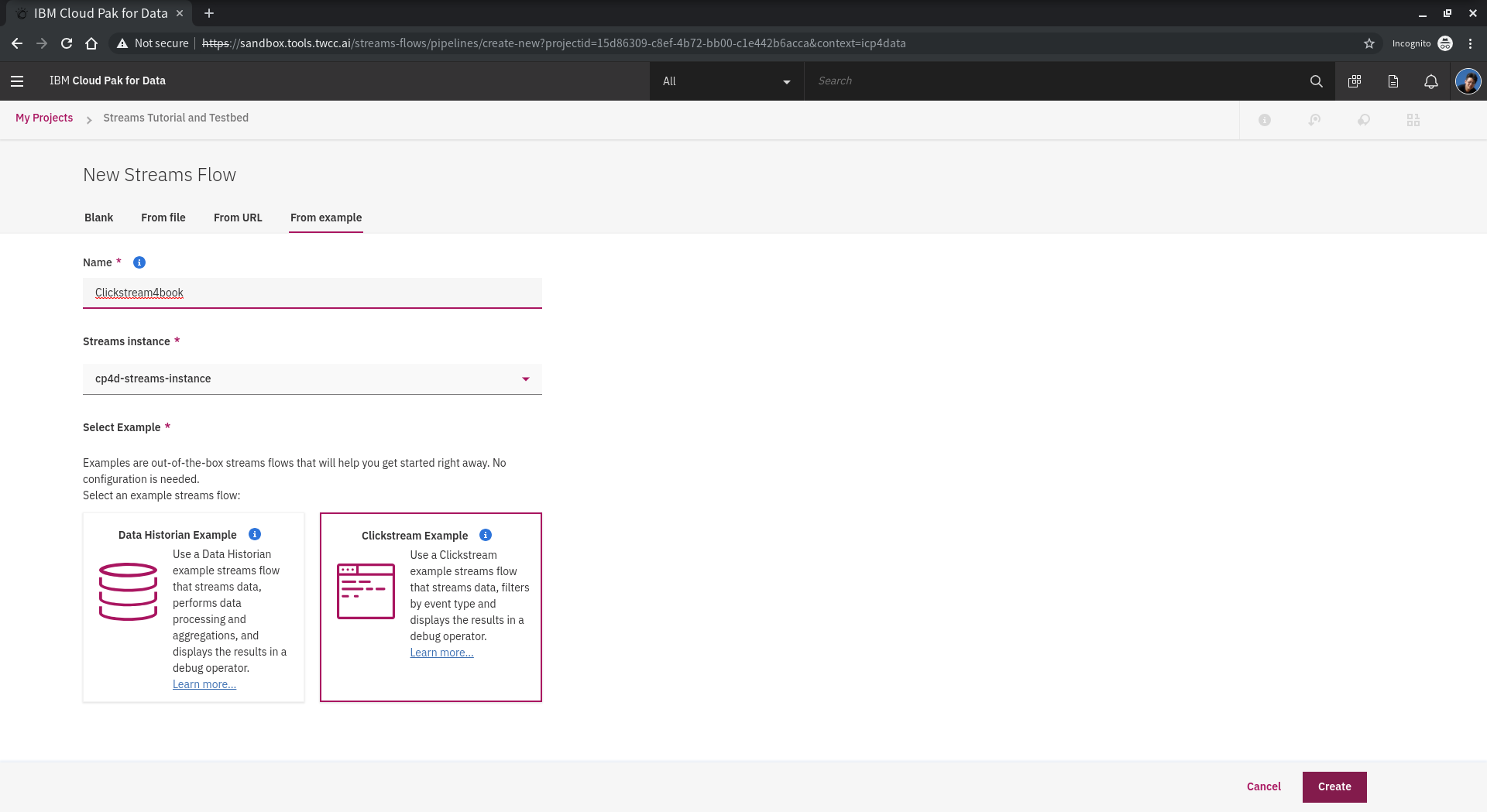Open the hamburger navigation menu
Screen dimensions: 1487x812
(17, 81)
